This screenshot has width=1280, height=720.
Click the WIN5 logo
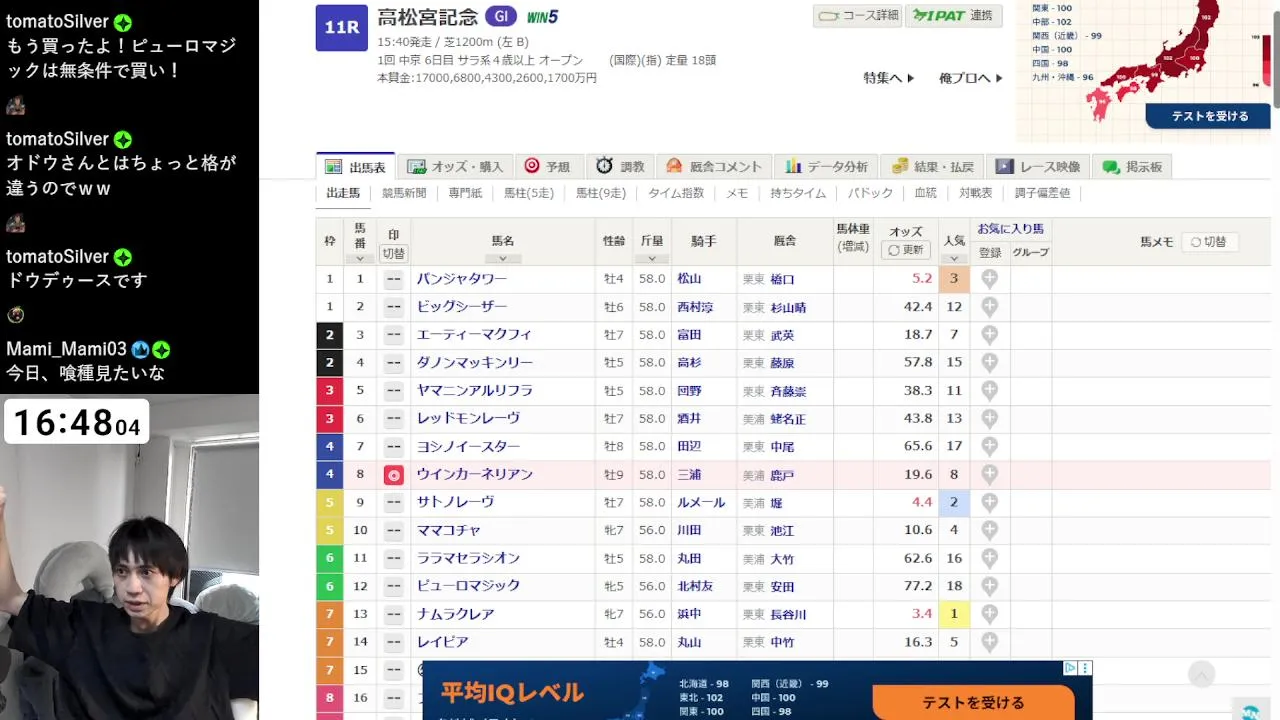(x=543, y=17)
